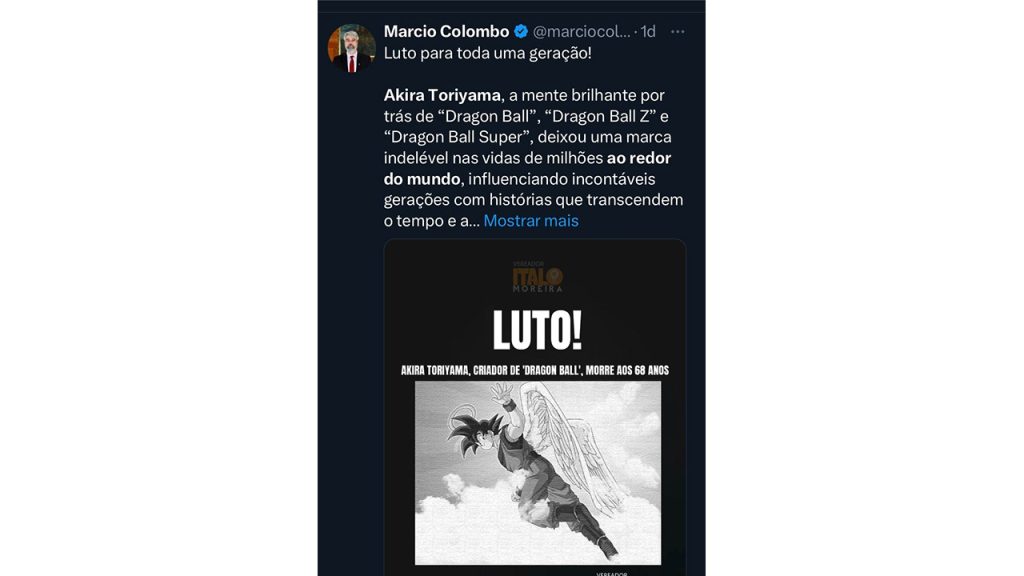The image size is (1024, 576).
Task: Click the blue verified badge
Action: [x=520, y=31]
